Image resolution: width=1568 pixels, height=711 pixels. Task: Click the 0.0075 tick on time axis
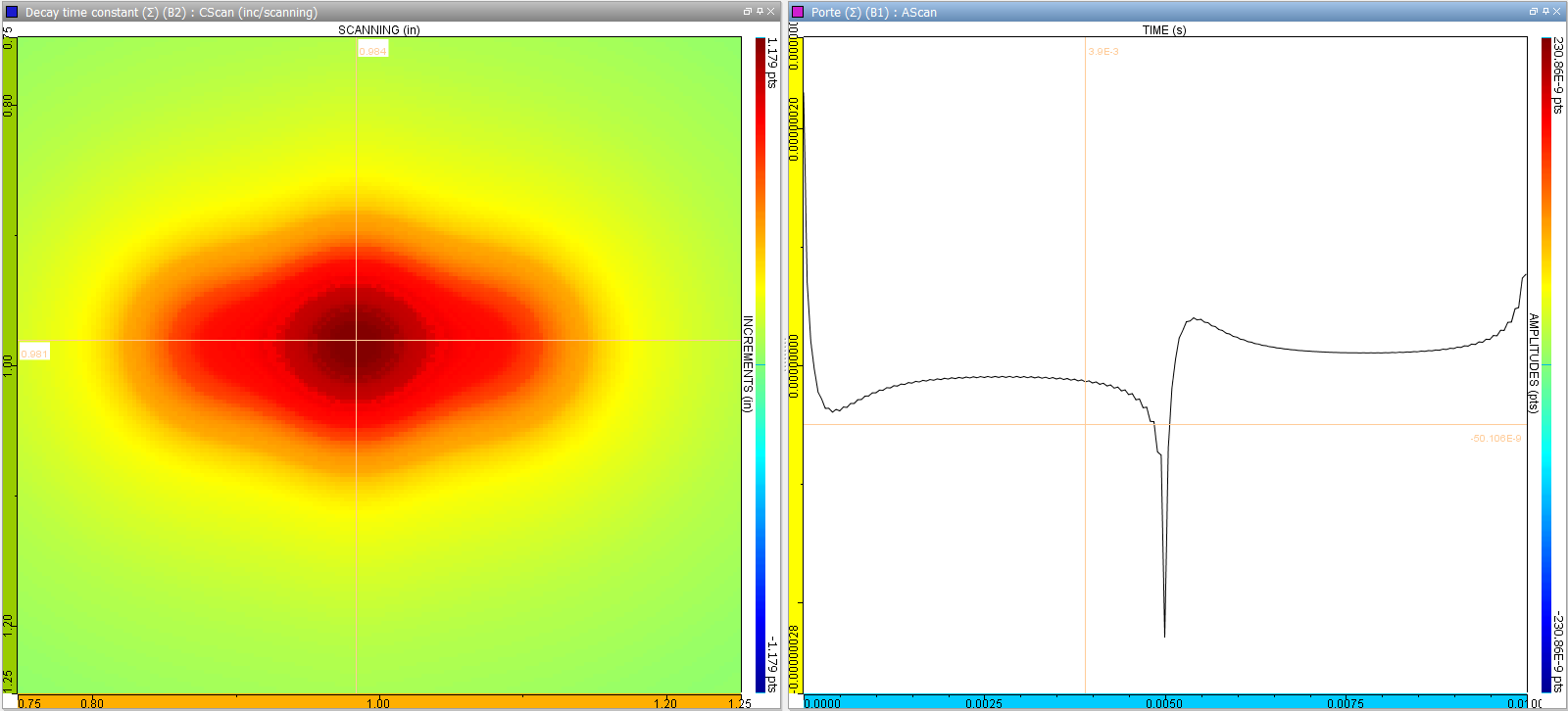click(1346, 703)
